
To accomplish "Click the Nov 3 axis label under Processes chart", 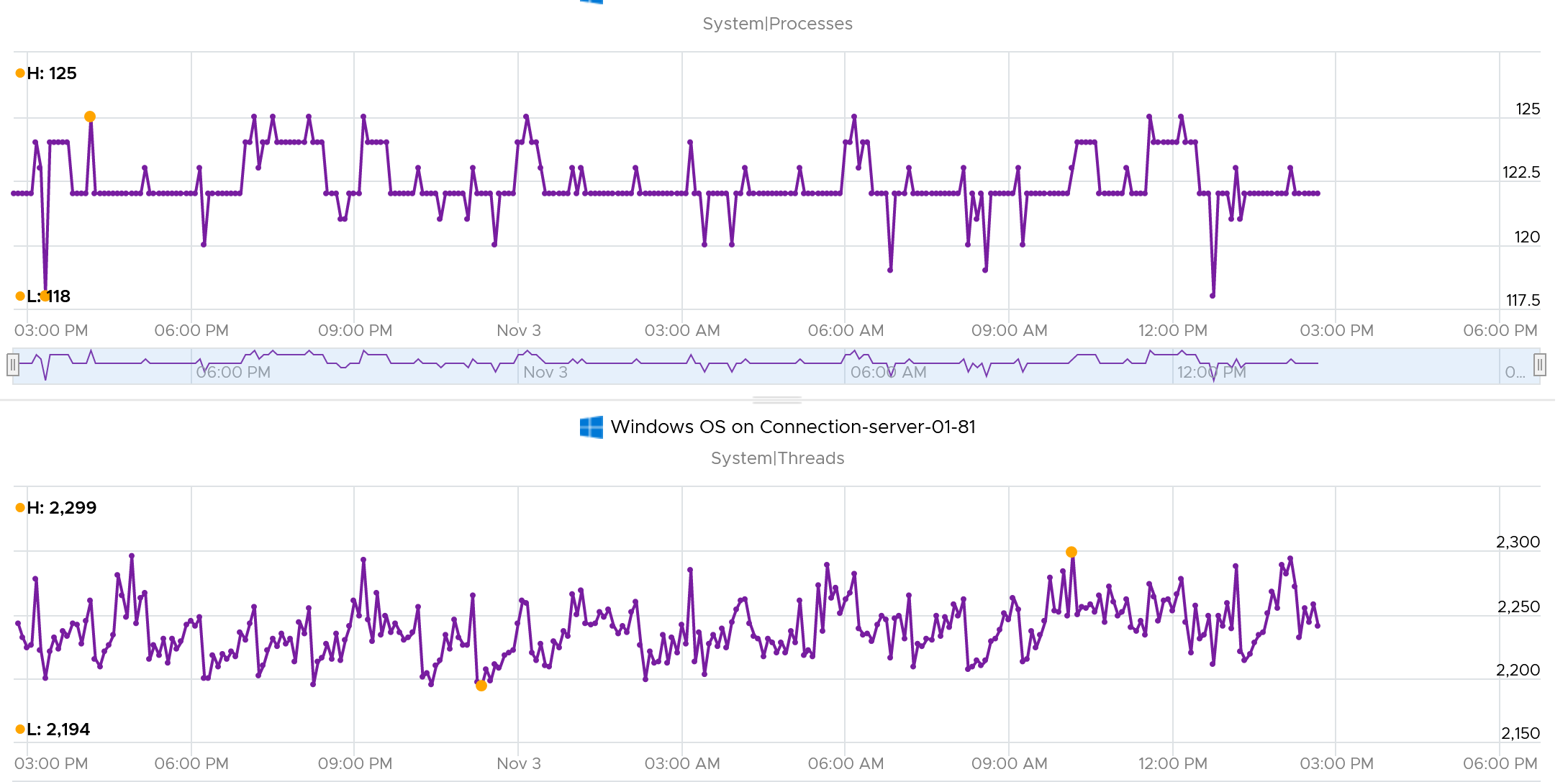I will click(x=519, y=331).
